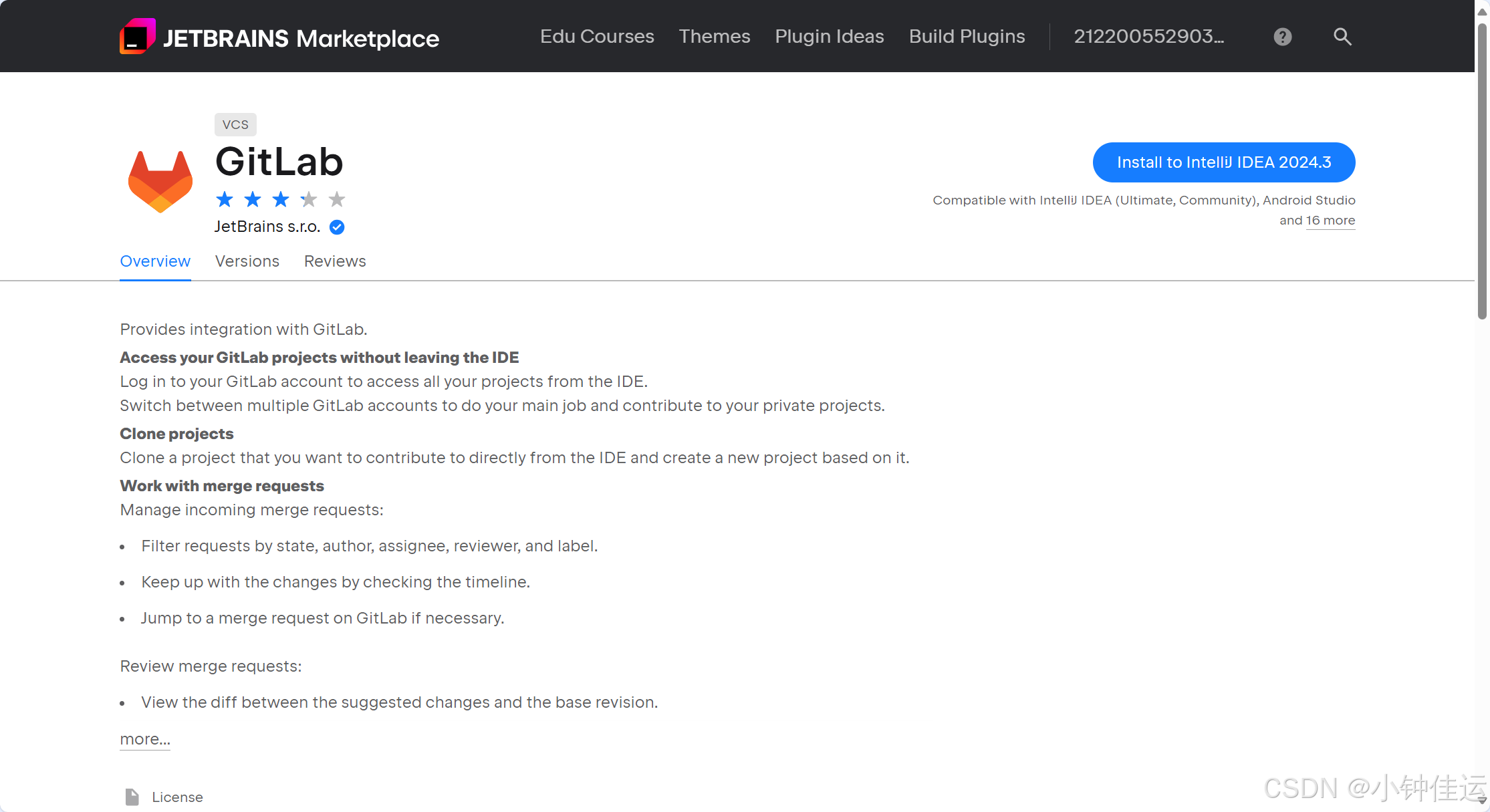Open License via the document icon

coord(131,797)
